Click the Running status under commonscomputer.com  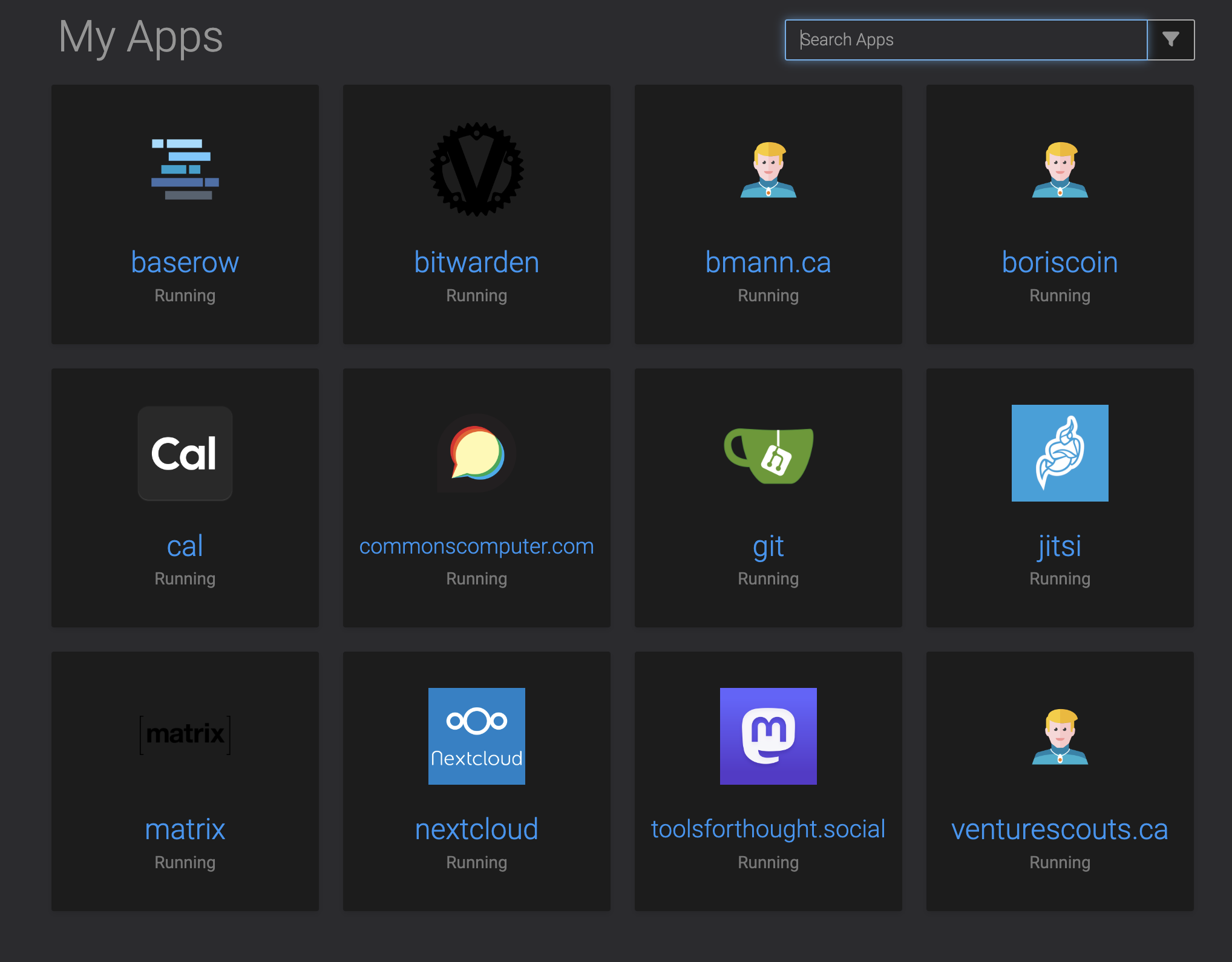pyautogui.click(x=477, y=579)
